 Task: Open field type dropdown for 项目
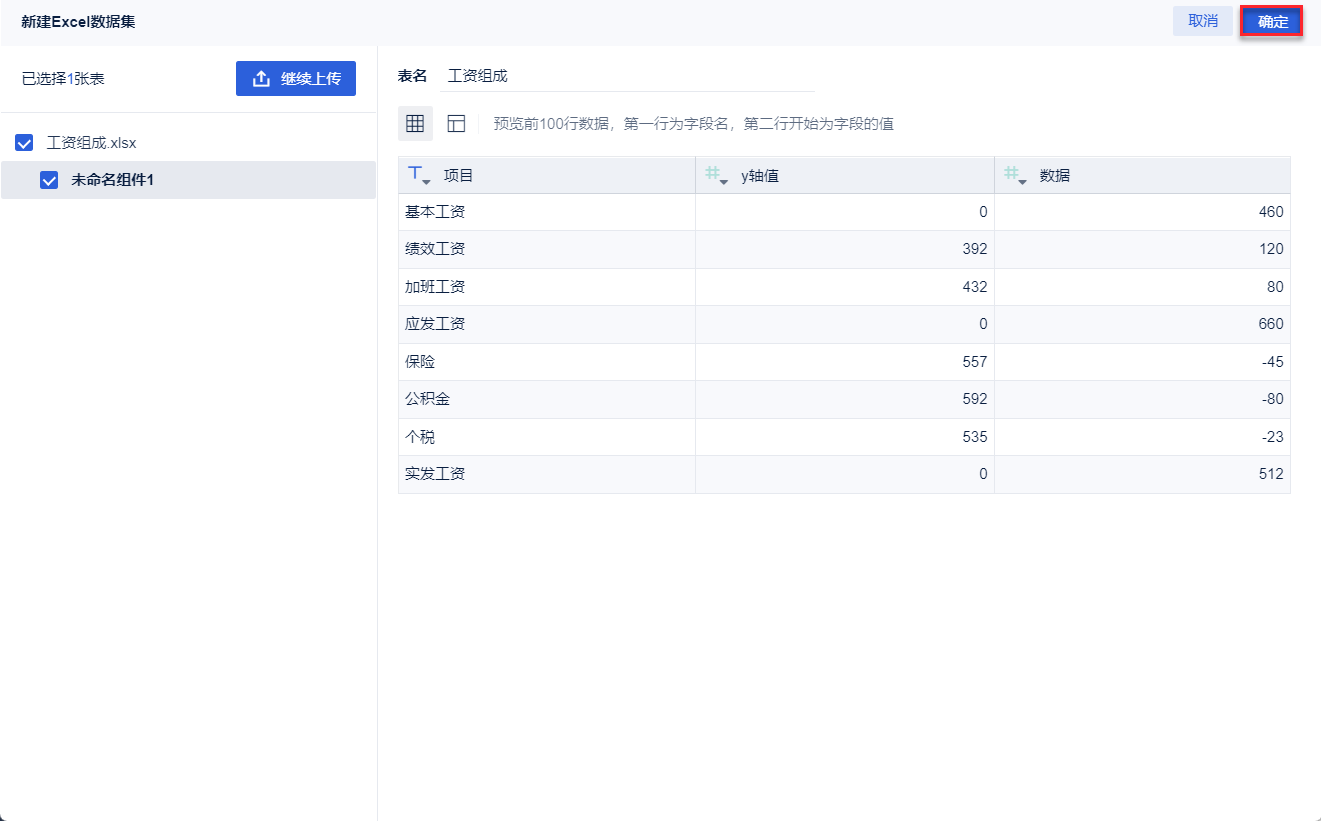pos(427,181)
